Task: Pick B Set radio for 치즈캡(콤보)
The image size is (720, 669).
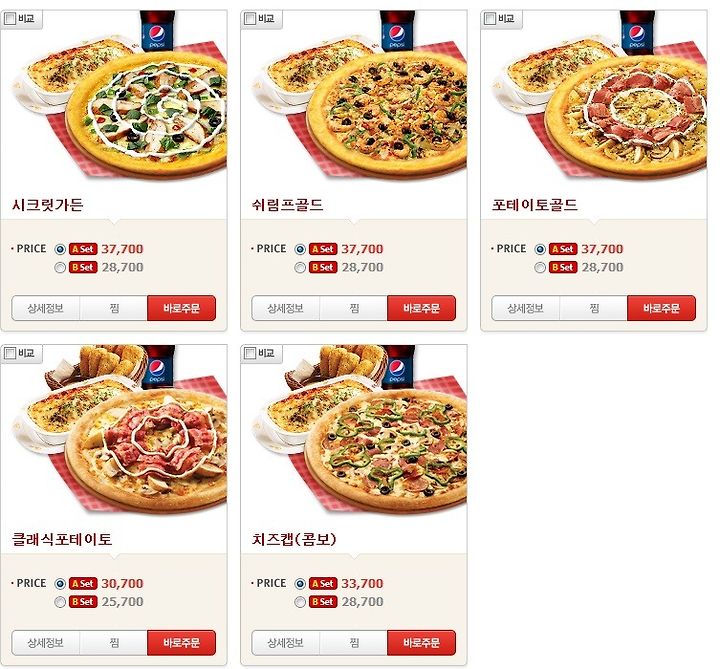Action: coord(300,602)
